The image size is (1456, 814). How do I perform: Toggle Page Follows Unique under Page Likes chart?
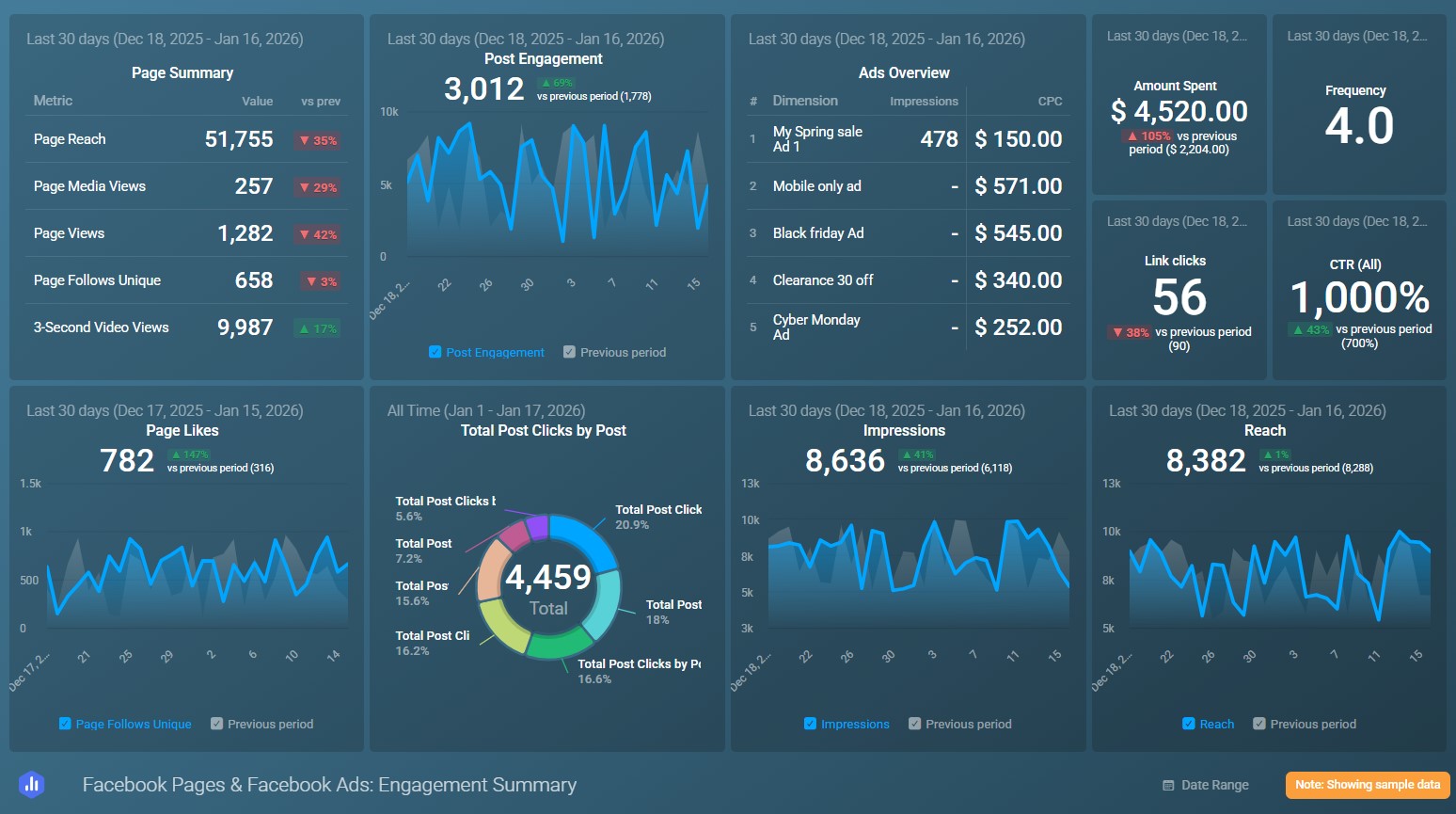(64, 724)
